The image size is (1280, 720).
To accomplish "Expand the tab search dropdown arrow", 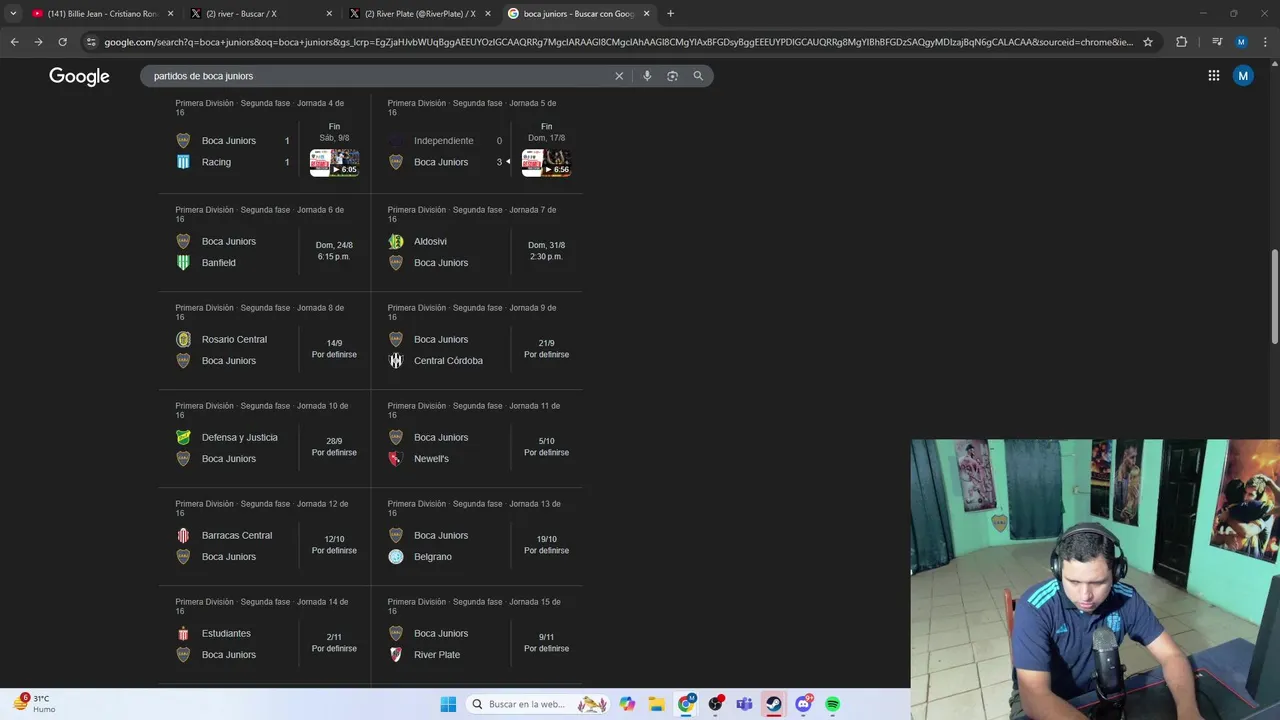I will 13,14.
